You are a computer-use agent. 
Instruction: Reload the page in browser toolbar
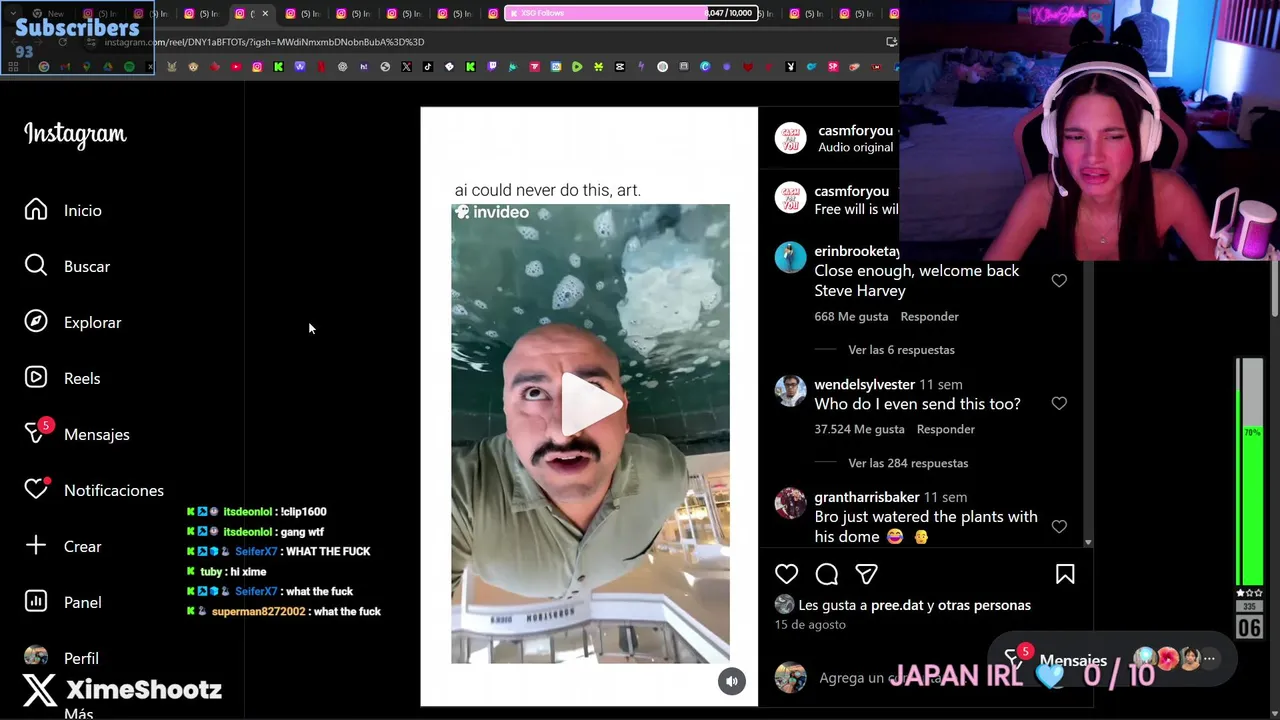(x=62, y=42)
